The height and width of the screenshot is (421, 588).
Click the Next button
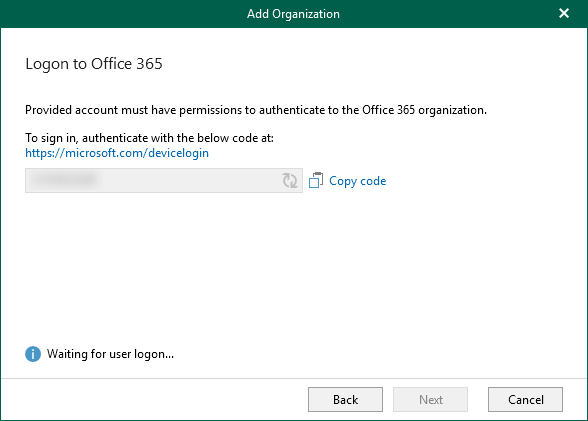coord(430,400)
